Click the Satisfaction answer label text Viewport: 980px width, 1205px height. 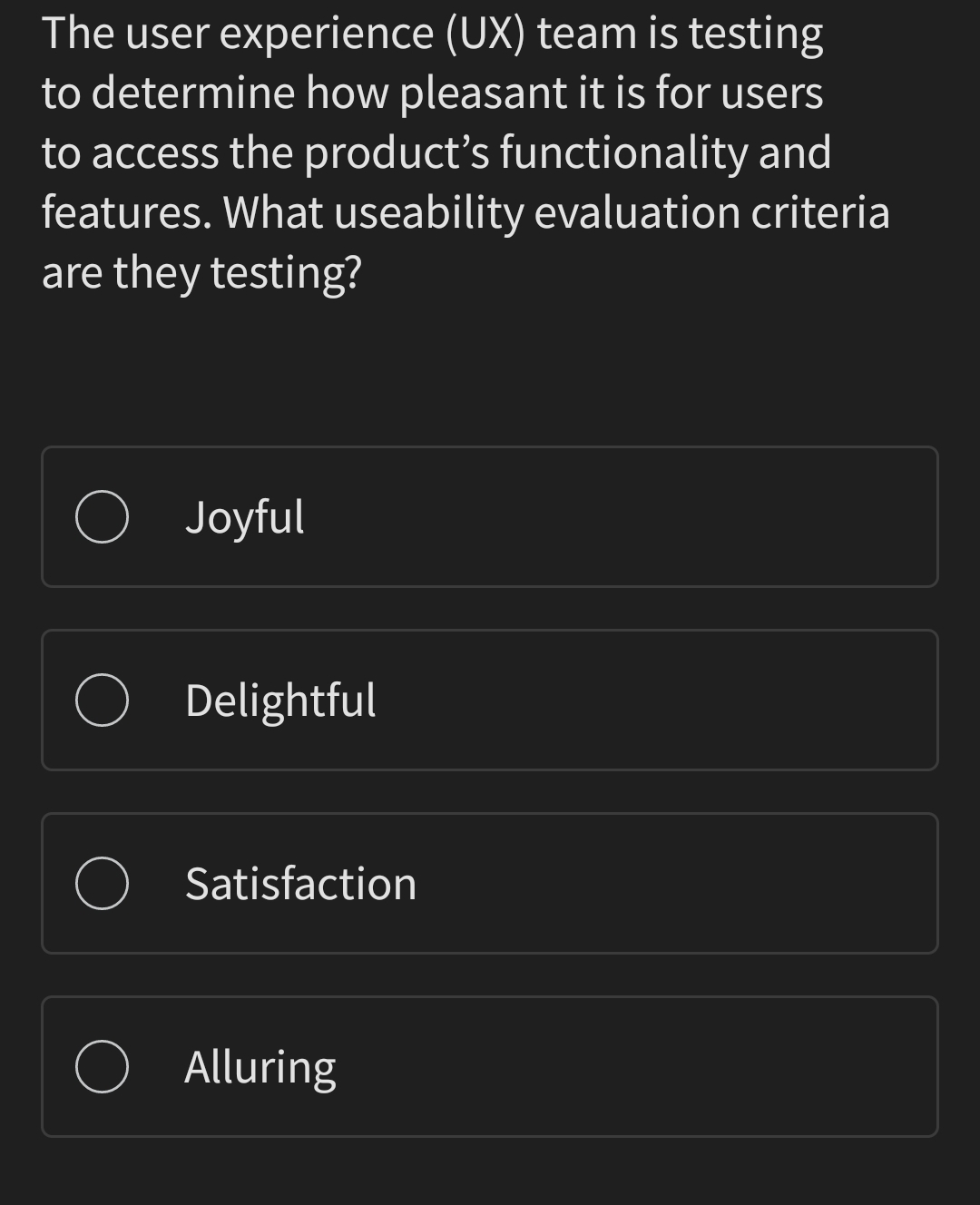[301, 883]
